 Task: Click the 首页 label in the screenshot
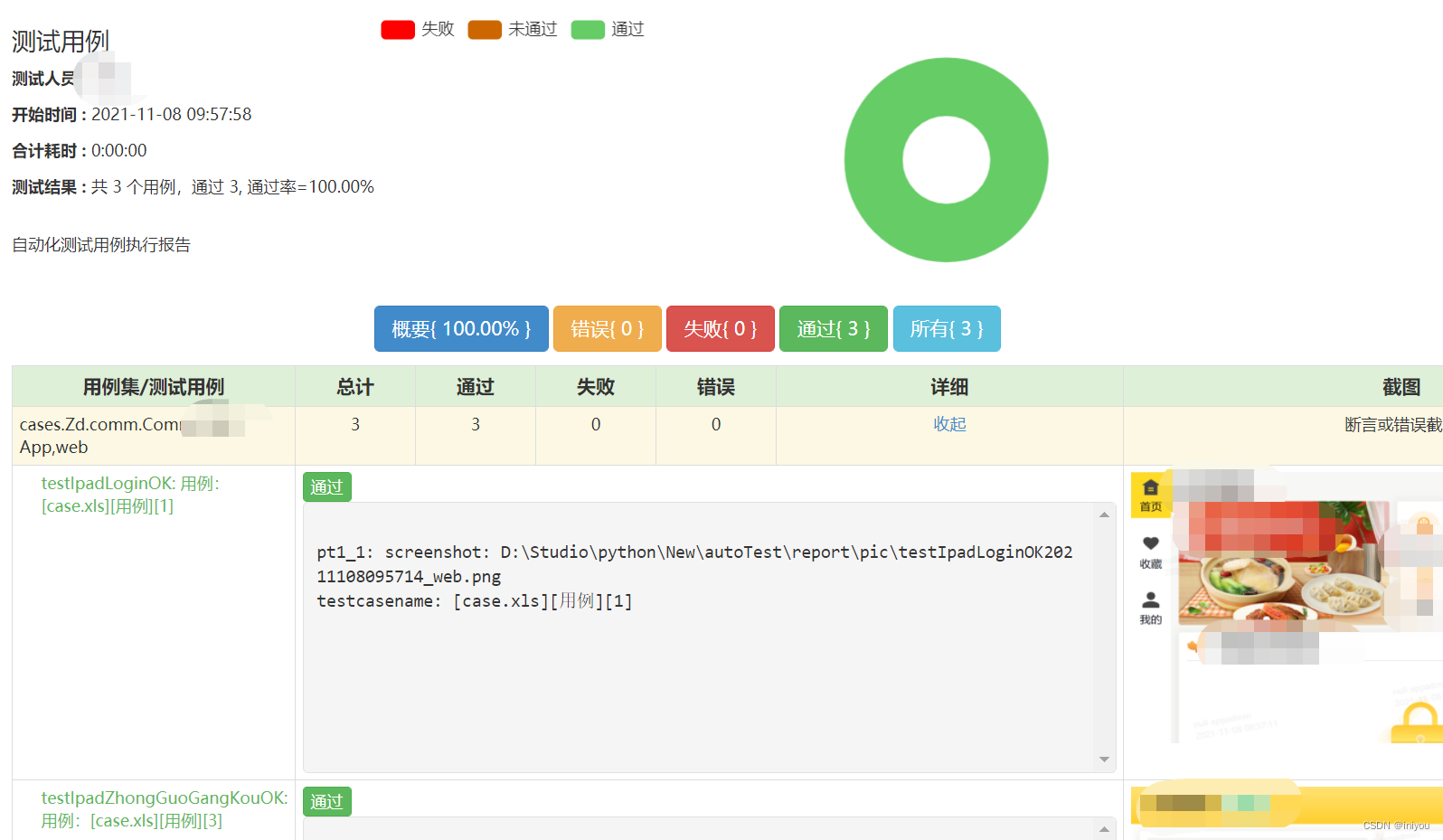pos(1151,507)
